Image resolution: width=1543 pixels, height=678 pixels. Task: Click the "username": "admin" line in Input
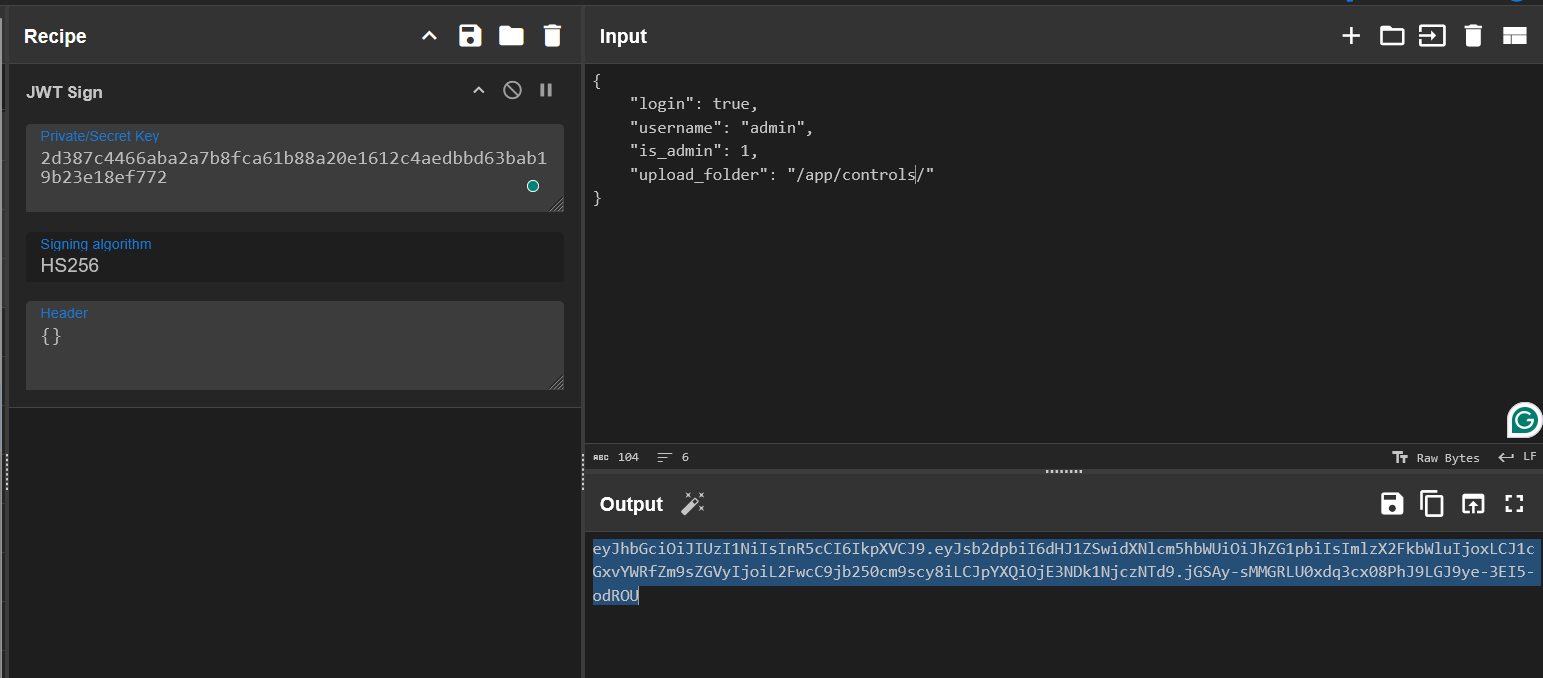click(722, 127)
